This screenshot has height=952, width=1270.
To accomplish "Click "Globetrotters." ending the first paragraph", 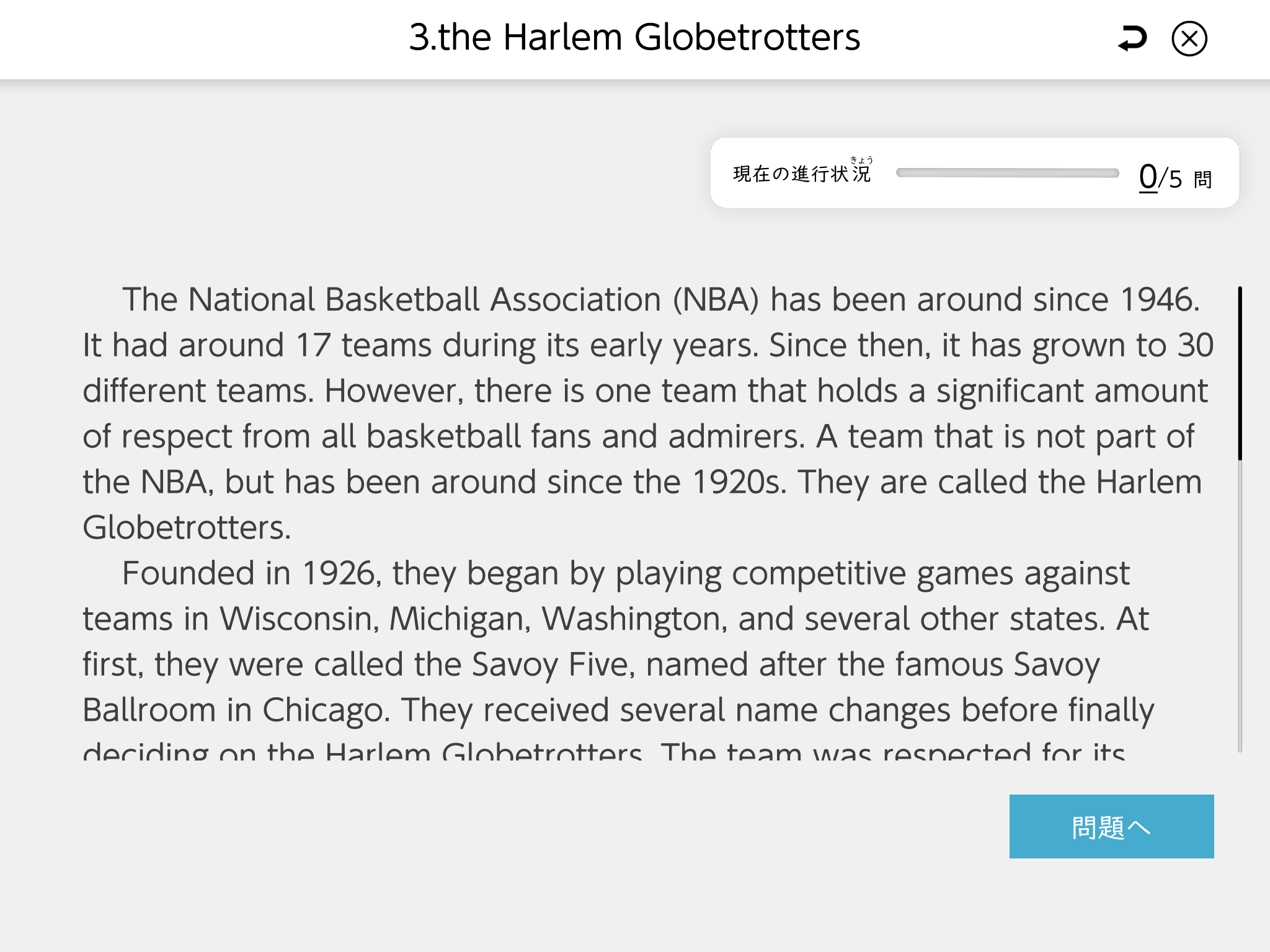I will (x=187, y=528).
